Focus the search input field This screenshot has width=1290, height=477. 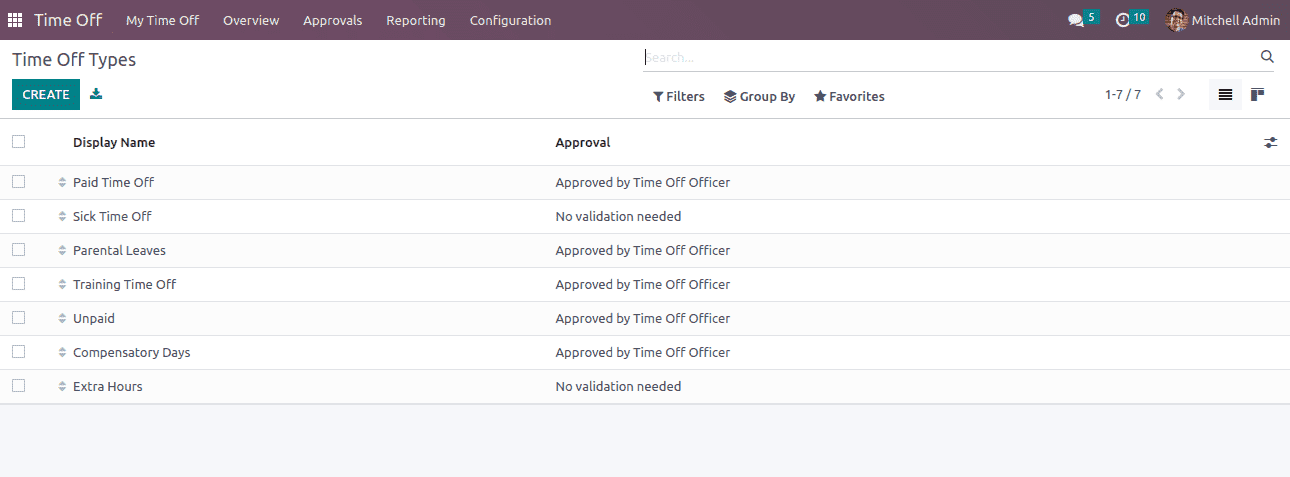coord(950,57)
